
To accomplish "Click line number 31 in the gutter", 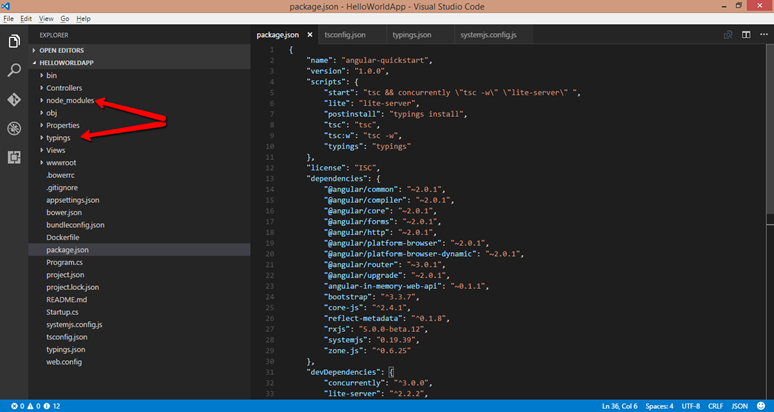I will pyautogui.click(x=270, y=372).
